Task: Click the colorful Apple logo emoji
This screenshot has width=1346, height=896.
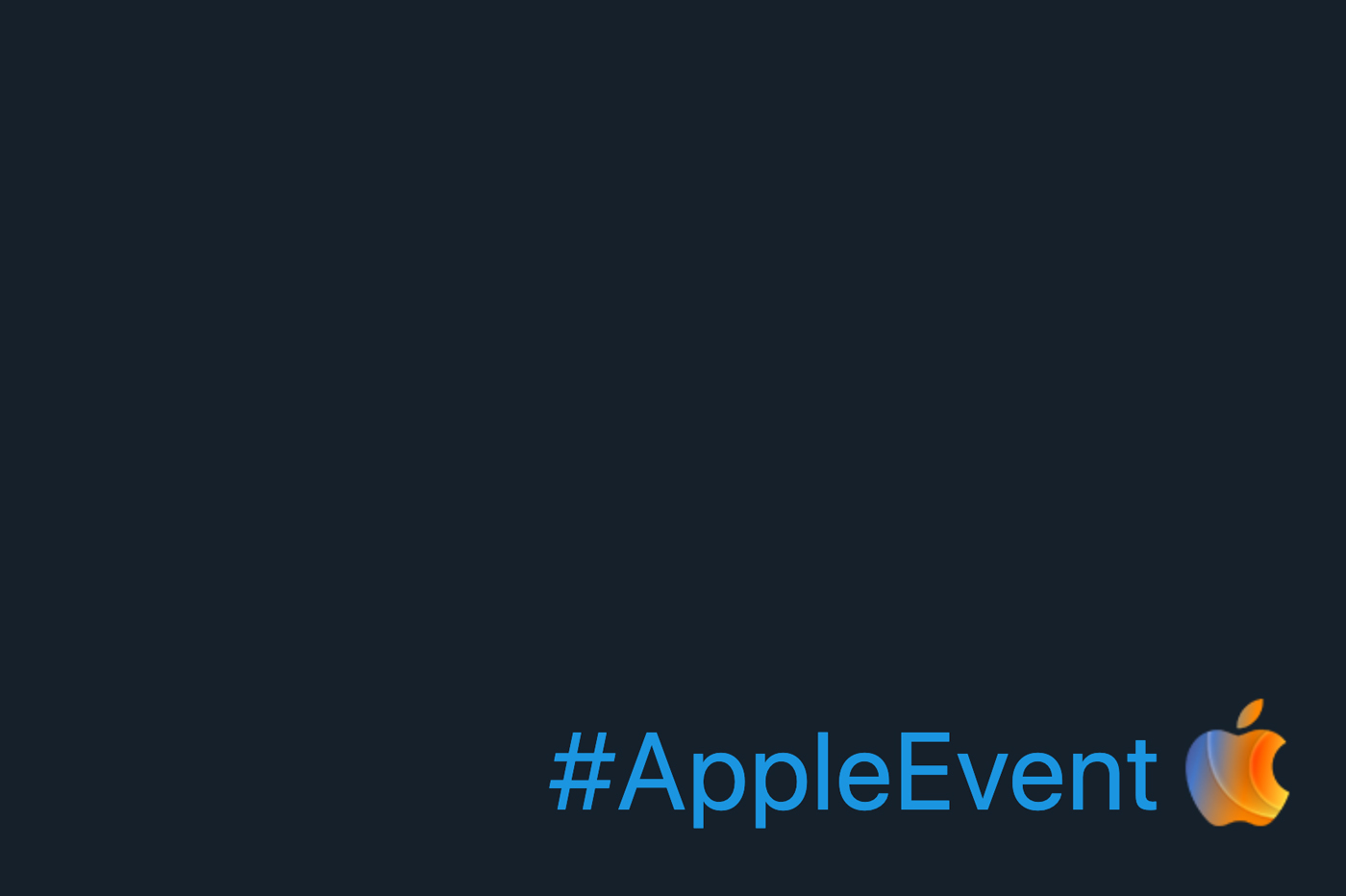Action: [x=1236, y=764]
